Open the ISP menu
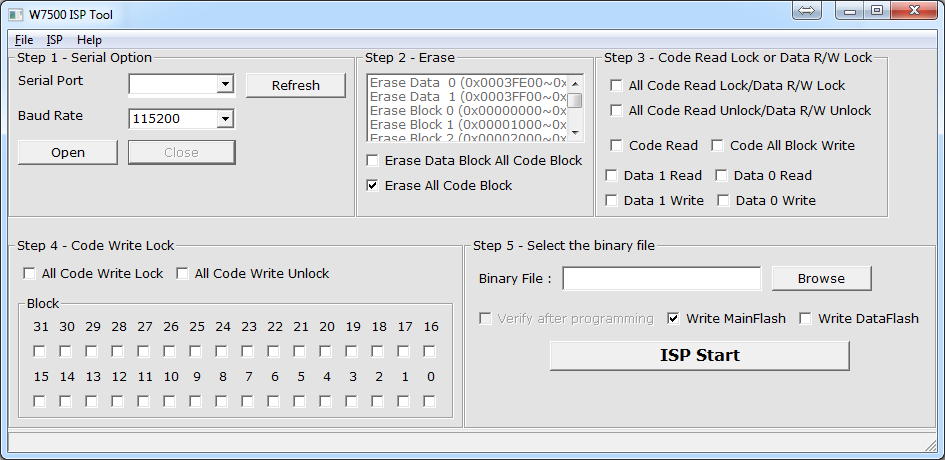Viewport: 945px width, 460px height. point(54,40)
